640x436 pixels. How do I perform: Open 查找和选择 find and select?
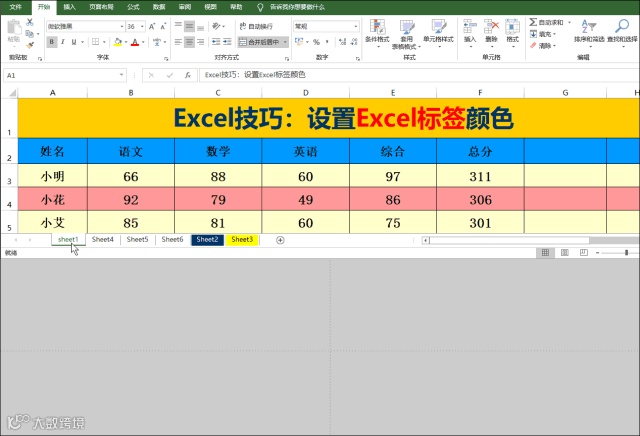coord(622,32)
